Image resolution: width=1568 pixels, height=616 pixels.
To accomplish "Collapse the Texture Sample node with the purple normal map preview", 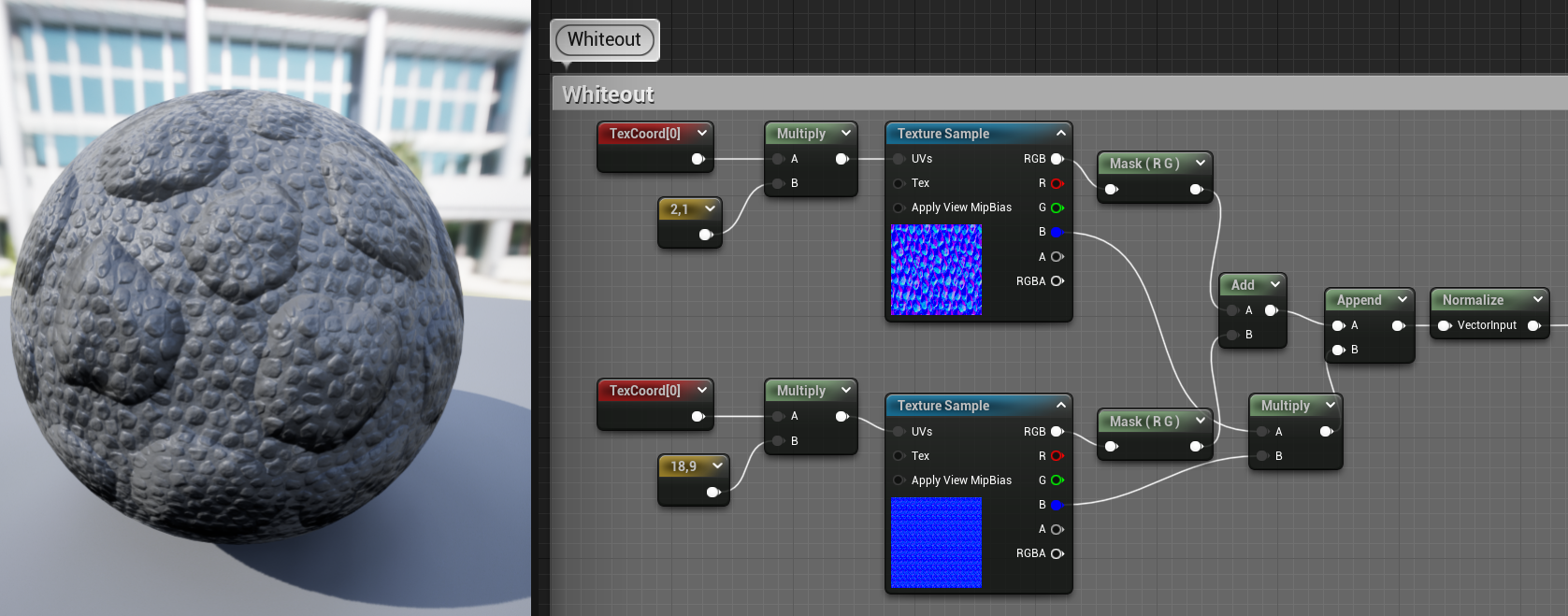I will 1060,133.
